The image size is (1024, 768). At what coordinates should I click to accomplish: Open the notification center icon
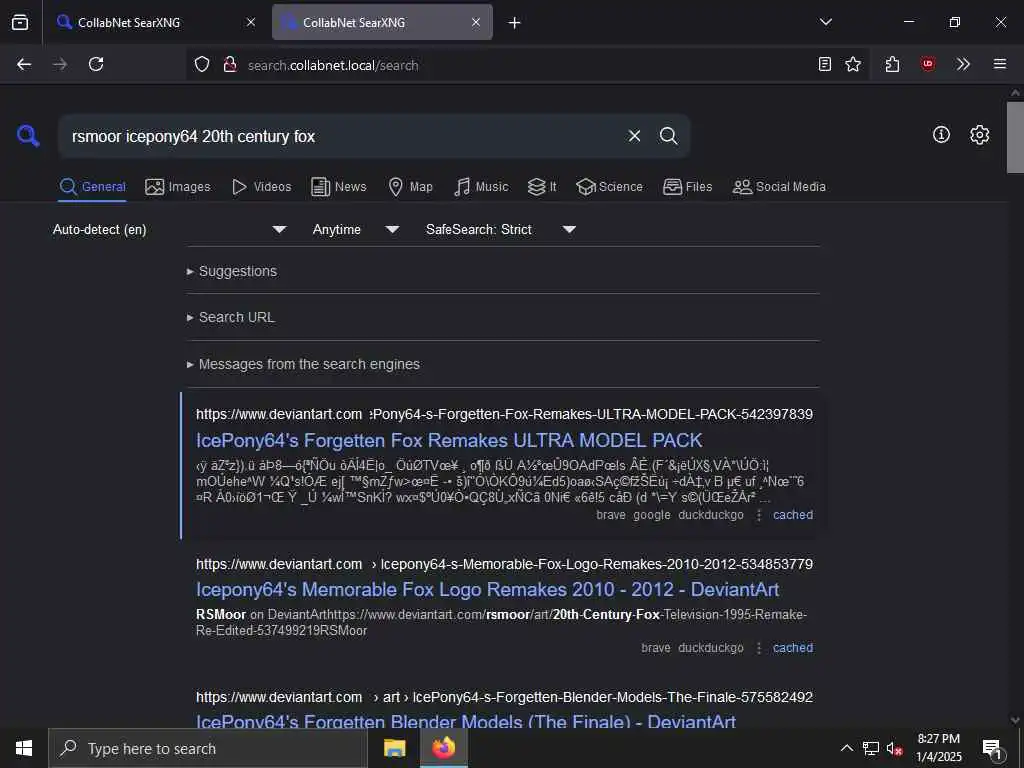992,748
